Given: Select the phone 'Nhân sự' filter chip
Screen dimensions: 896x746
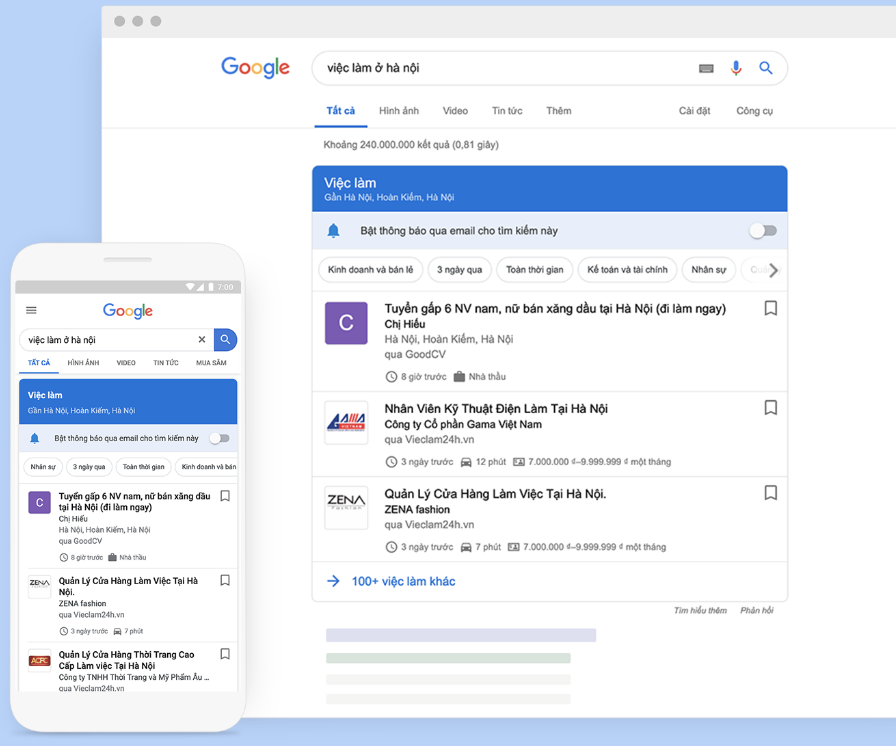Looking at the screenshot, I should pyautogui.click(x=43, y=467).
